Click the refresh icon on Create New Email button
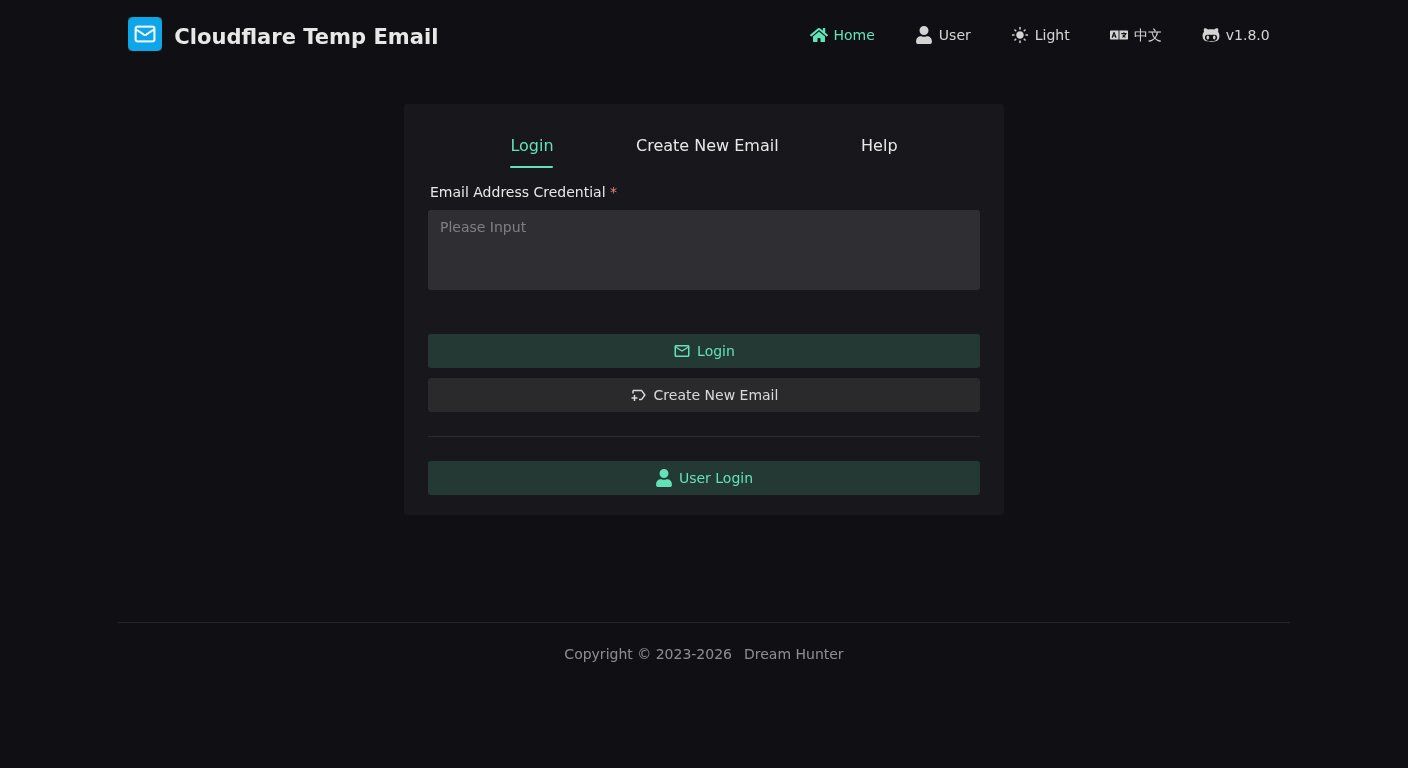1408x768 pixels. click(x=638, y=395)
